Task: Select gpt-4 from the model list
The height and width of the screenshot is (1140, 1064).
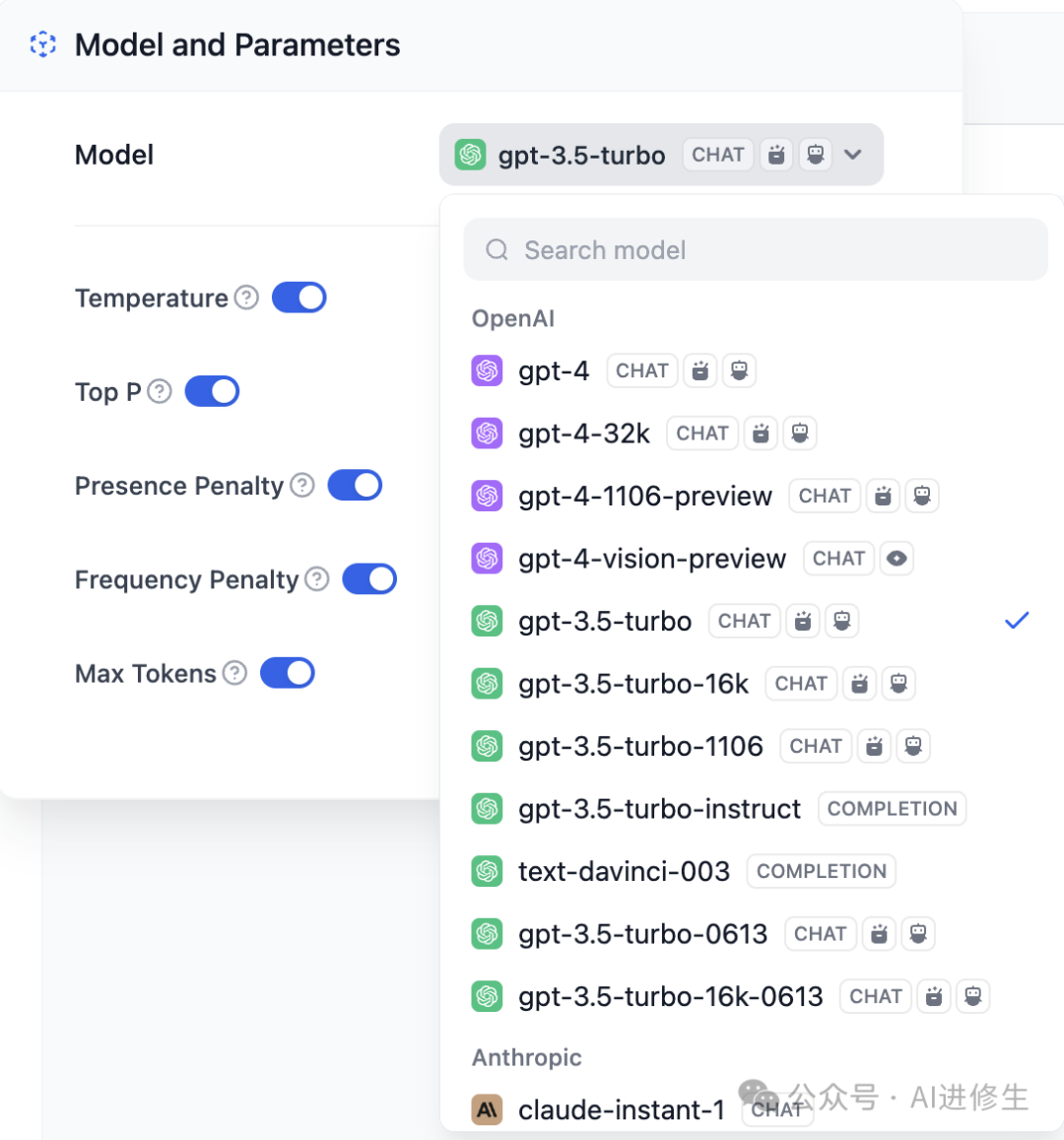Action: 554,371
